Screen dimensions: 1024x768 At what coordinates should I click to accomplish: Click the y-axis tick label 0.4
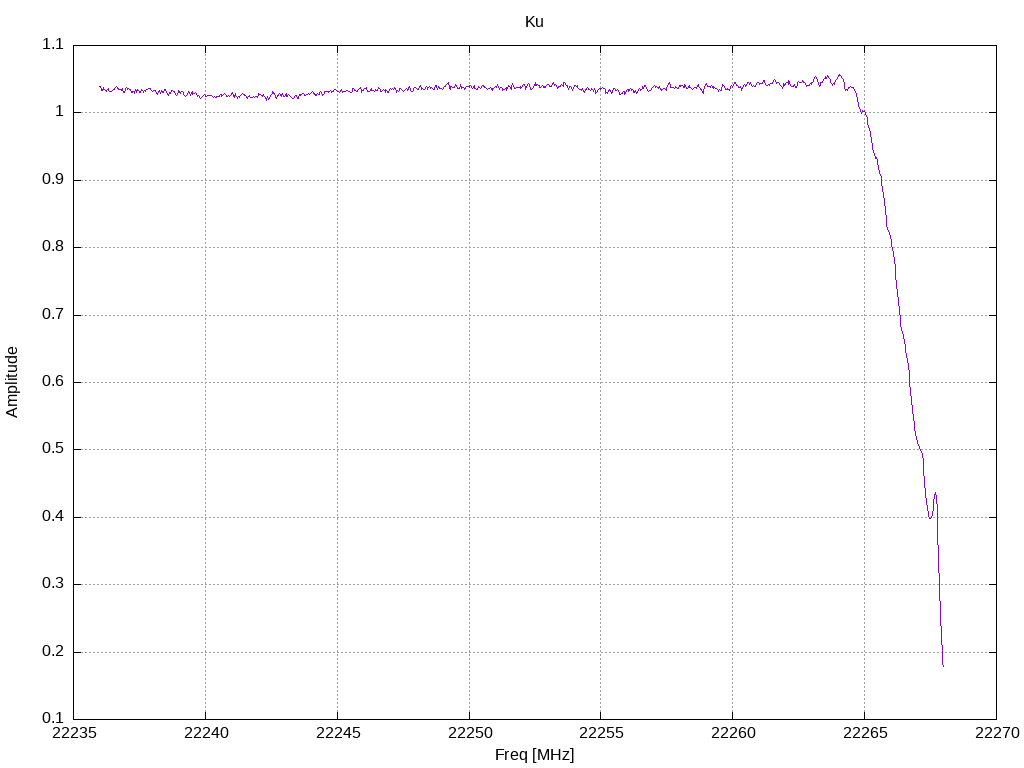pyautogui.click(x=53, y=517)
